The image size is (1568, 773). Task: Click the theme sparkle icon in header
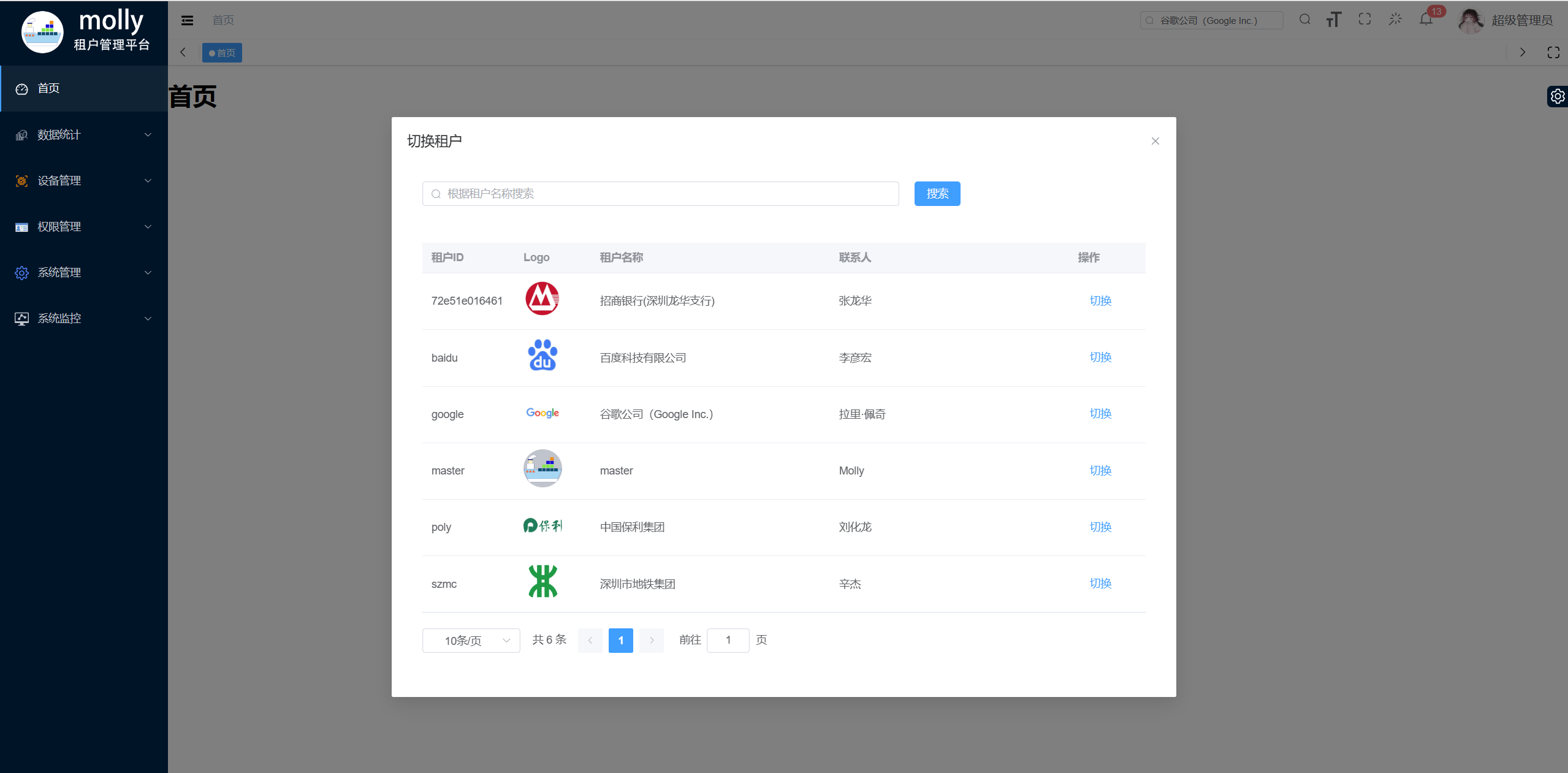coord(1395,20)
